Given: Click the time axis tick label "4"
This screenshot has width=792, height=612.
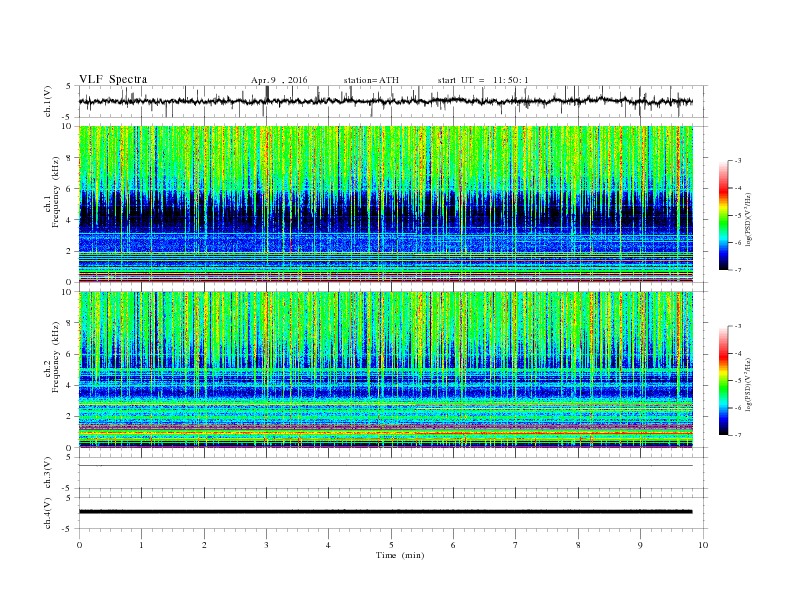Looking at the screenshot, I should click(328, 545).
